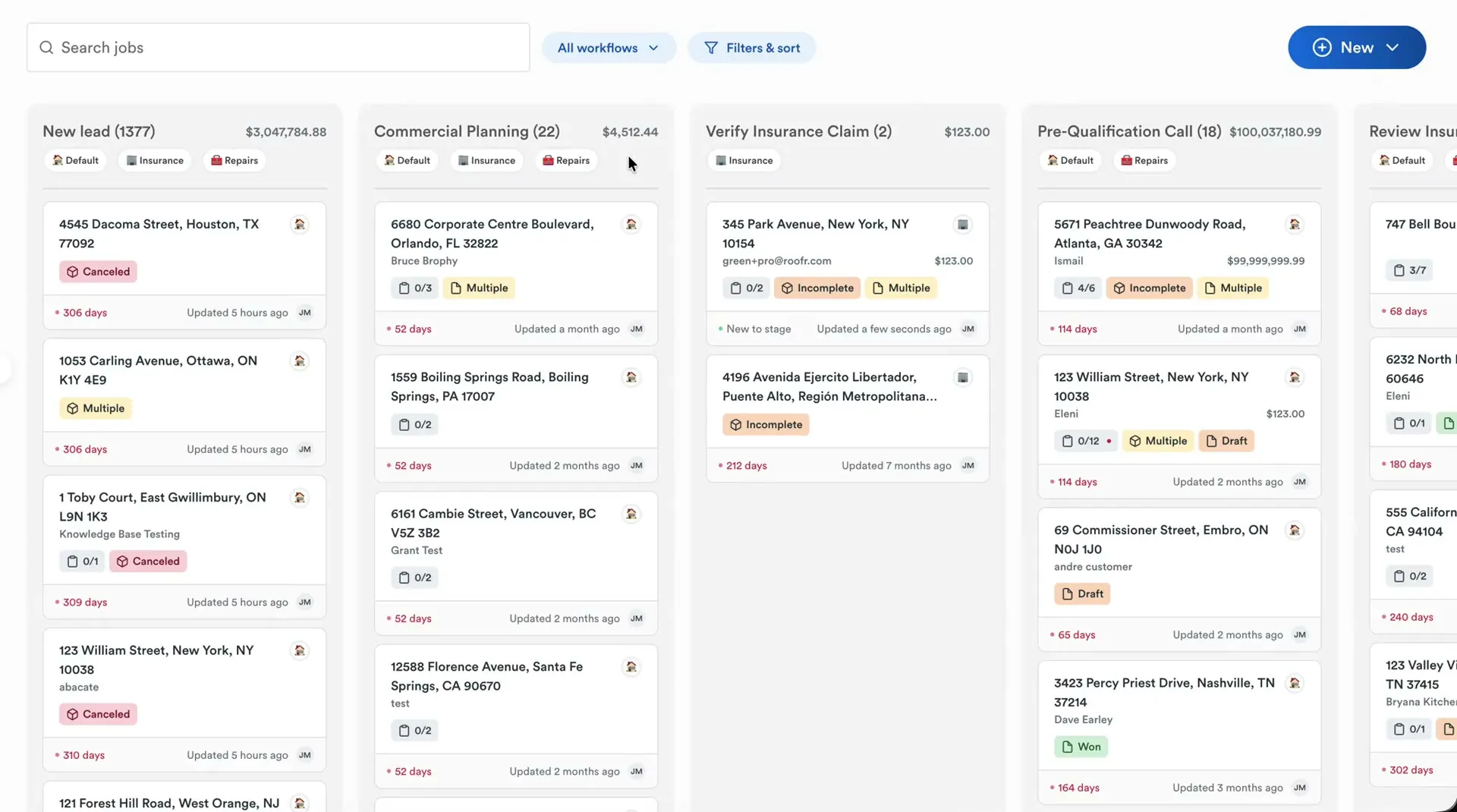Click workflow icon on 6161 Cambie Street card
The height and width of the screenshot is (812, 1457).
tap(631, 515)
